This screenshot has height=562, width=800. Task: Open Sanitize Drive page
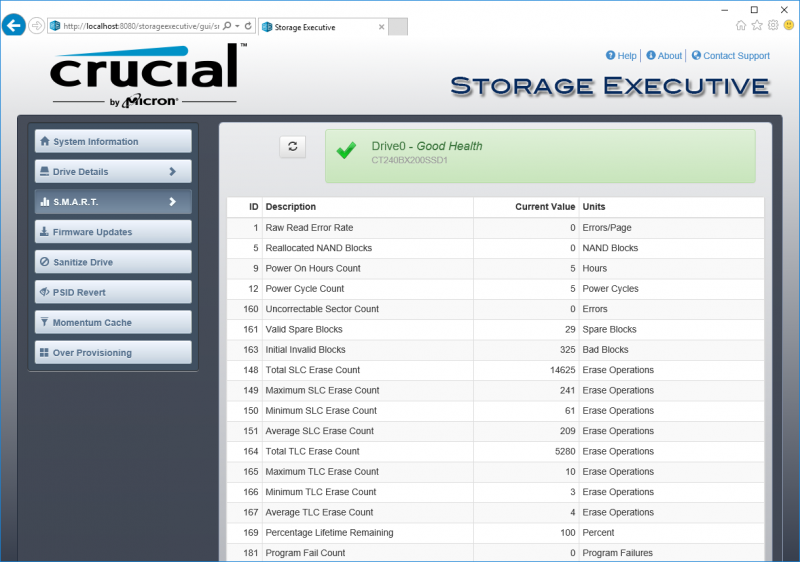point(113,262)
